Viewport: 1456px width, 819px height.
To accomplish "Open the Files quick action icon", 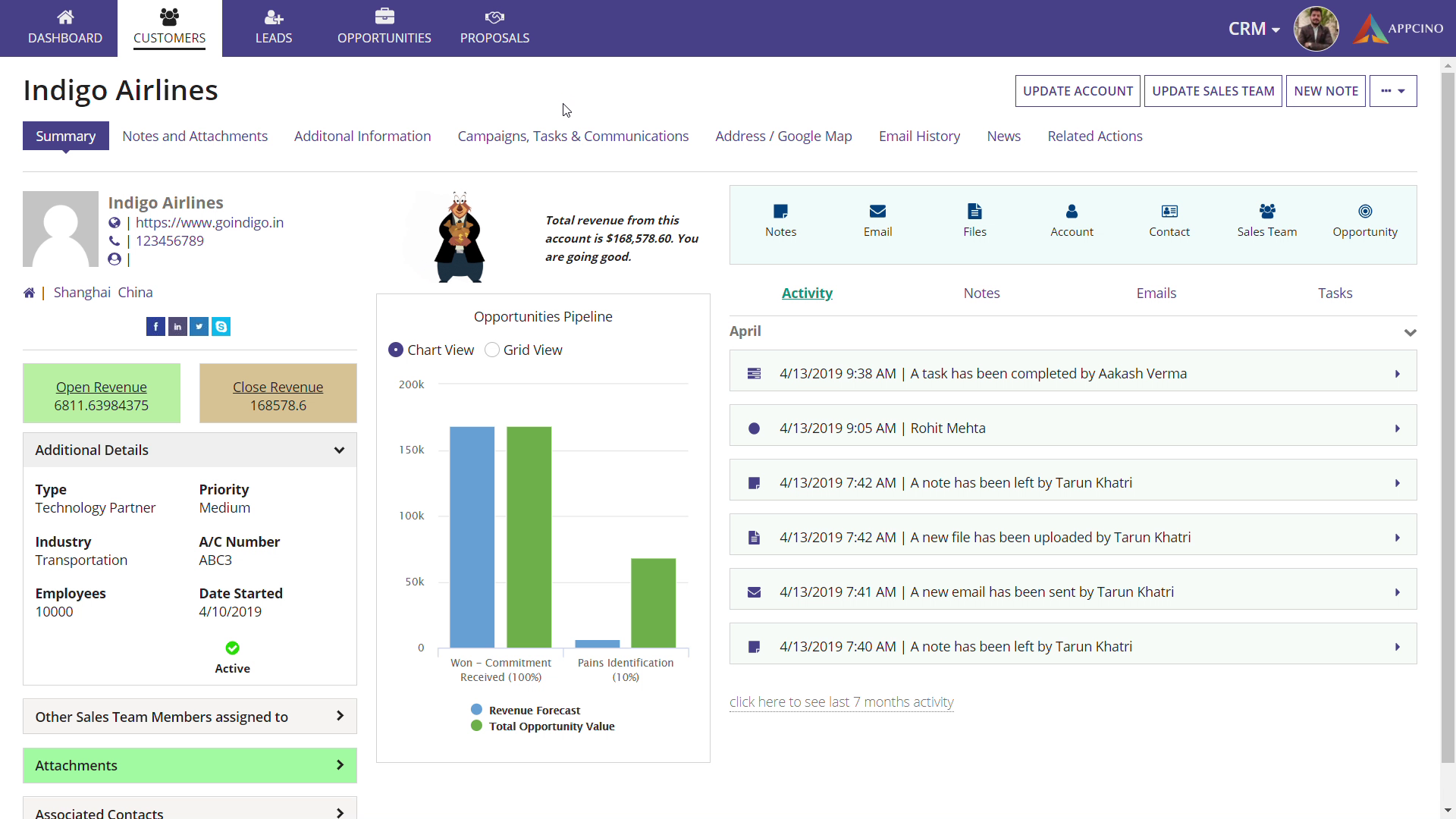I will click(974, 212).
